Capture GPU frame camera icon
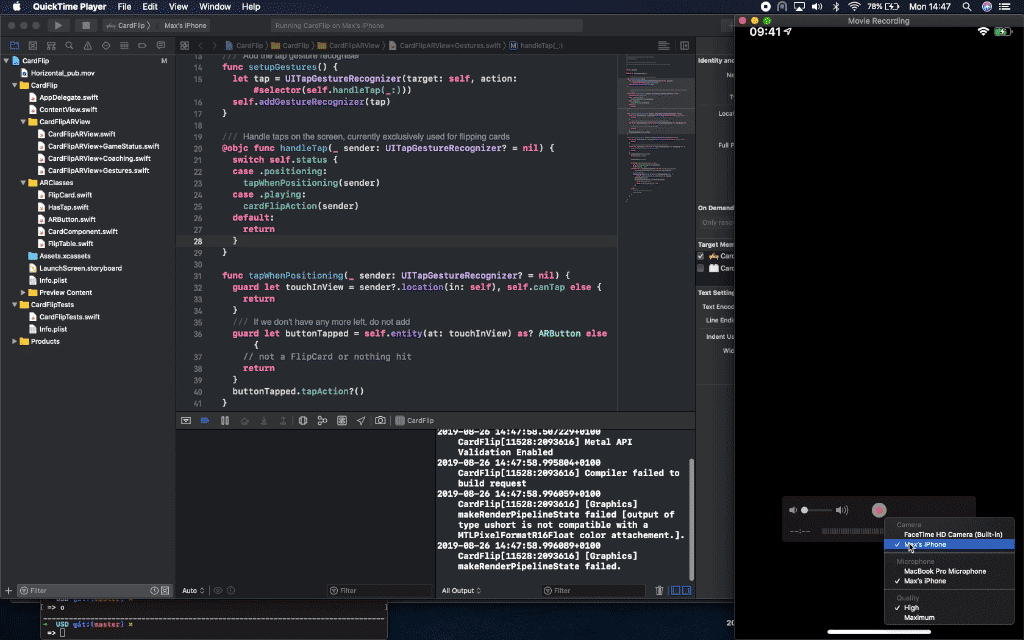Image resolution: width=1024 pixels, height=640 pixels. click(380, 421)
